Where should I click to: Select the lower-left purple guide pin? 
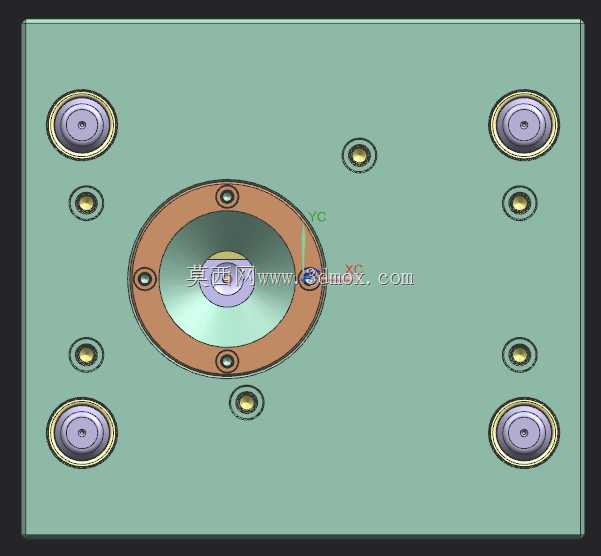pyautogui.click(x=82, y=433)
